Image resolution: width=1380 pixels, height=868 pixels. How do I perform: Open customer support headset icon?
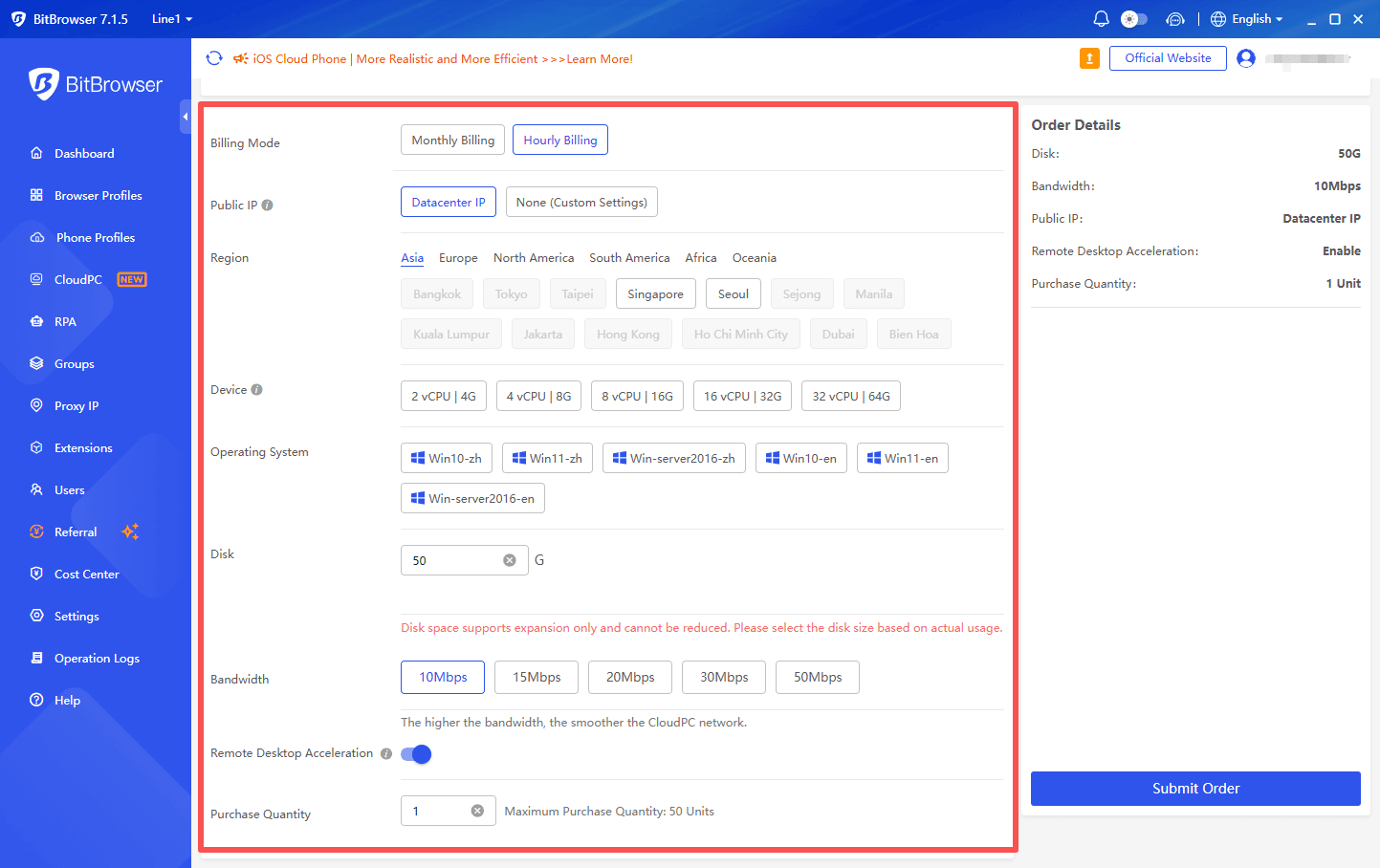tap(1175, 19)
